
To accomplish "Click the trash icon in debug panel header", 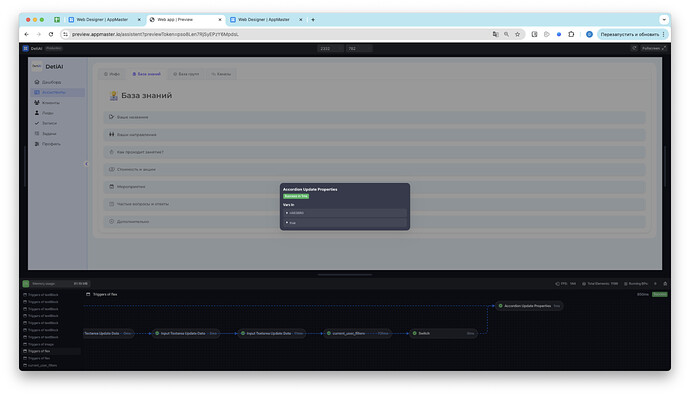I will (665, 284).
